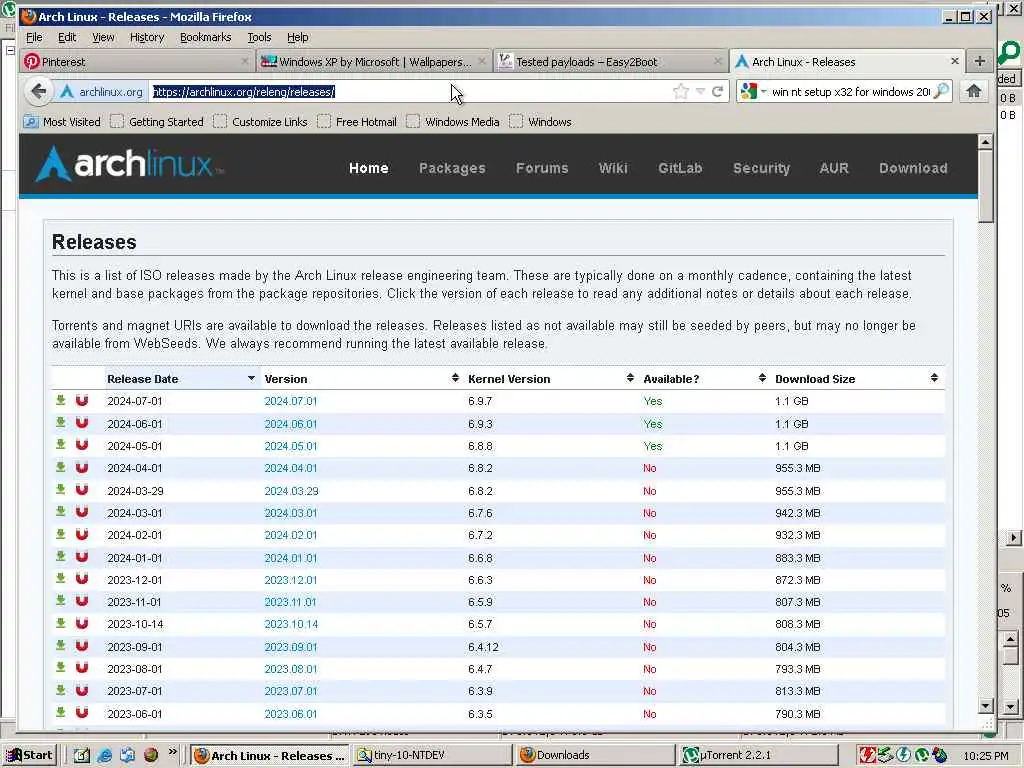This screenshot has height=768, width=1024.
Task: Click the magnet link icon for 2023-08-01
Action: [x=82, y=668]
